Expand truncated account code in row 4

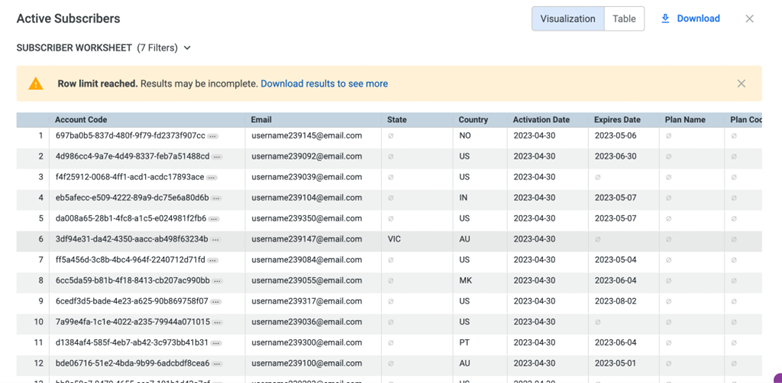tap(216, 198)
